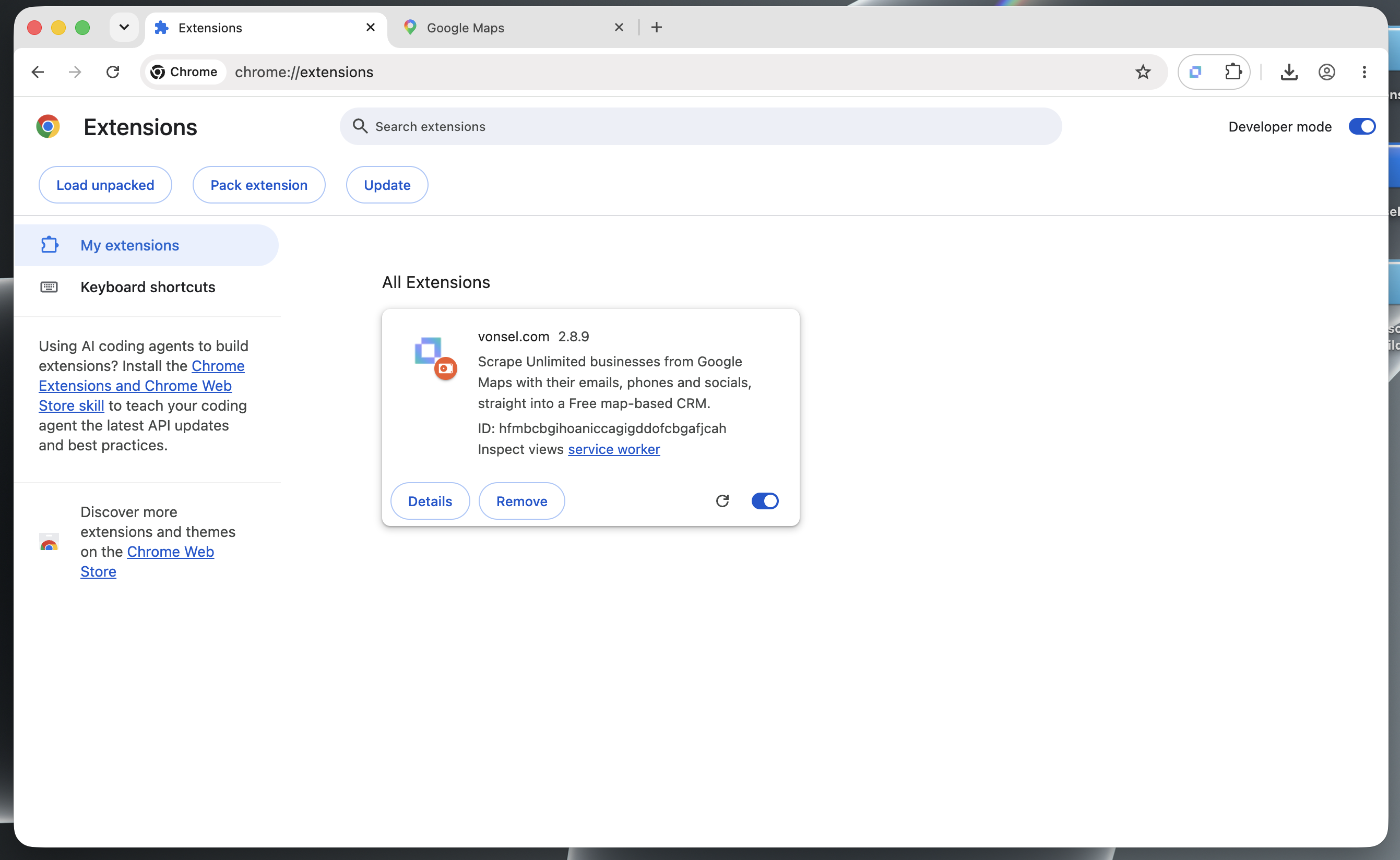Image resolution: width=1400 pixels, height=860 pixels.
Task: Click the Chrome logo beside Extensions title
Action: pyautogui.click(x=48, y=126)
